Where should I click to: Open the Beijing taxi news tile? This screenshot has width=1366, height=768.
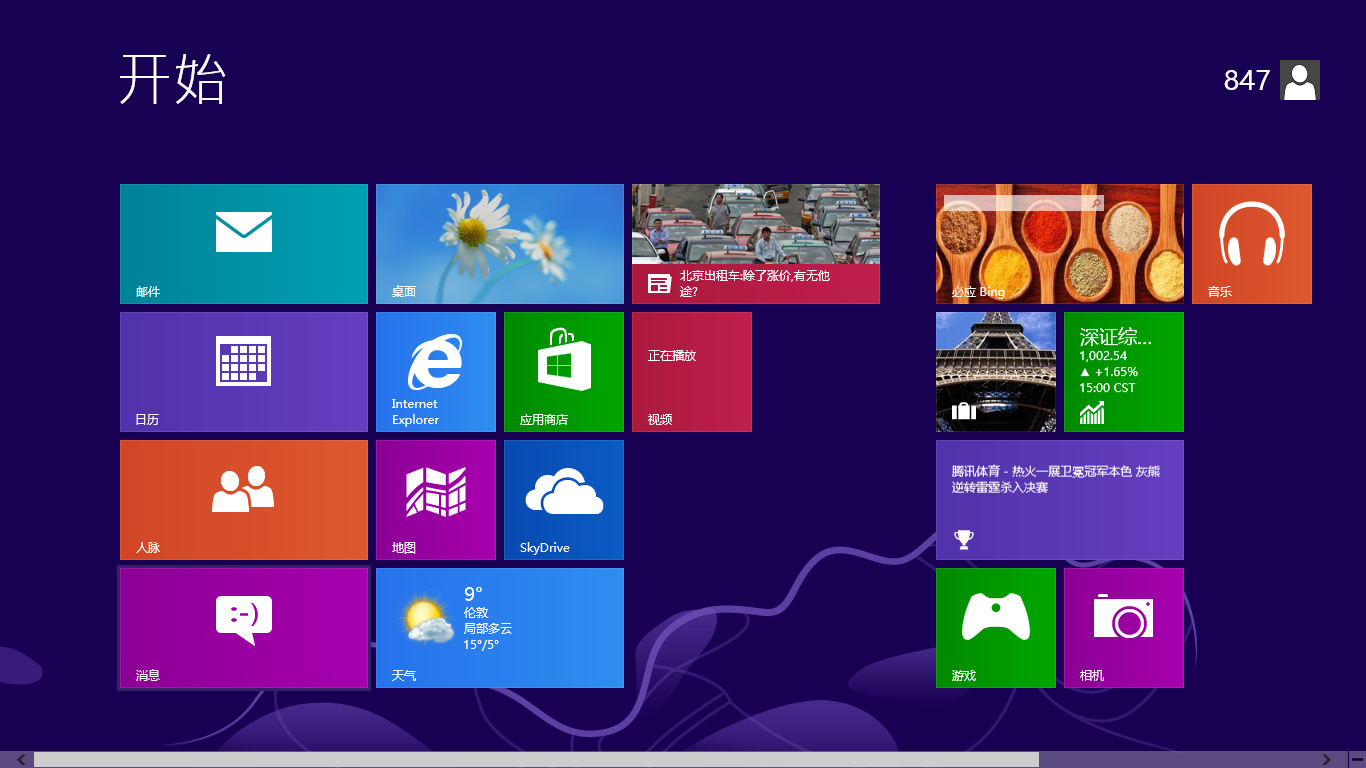[755, 243]
